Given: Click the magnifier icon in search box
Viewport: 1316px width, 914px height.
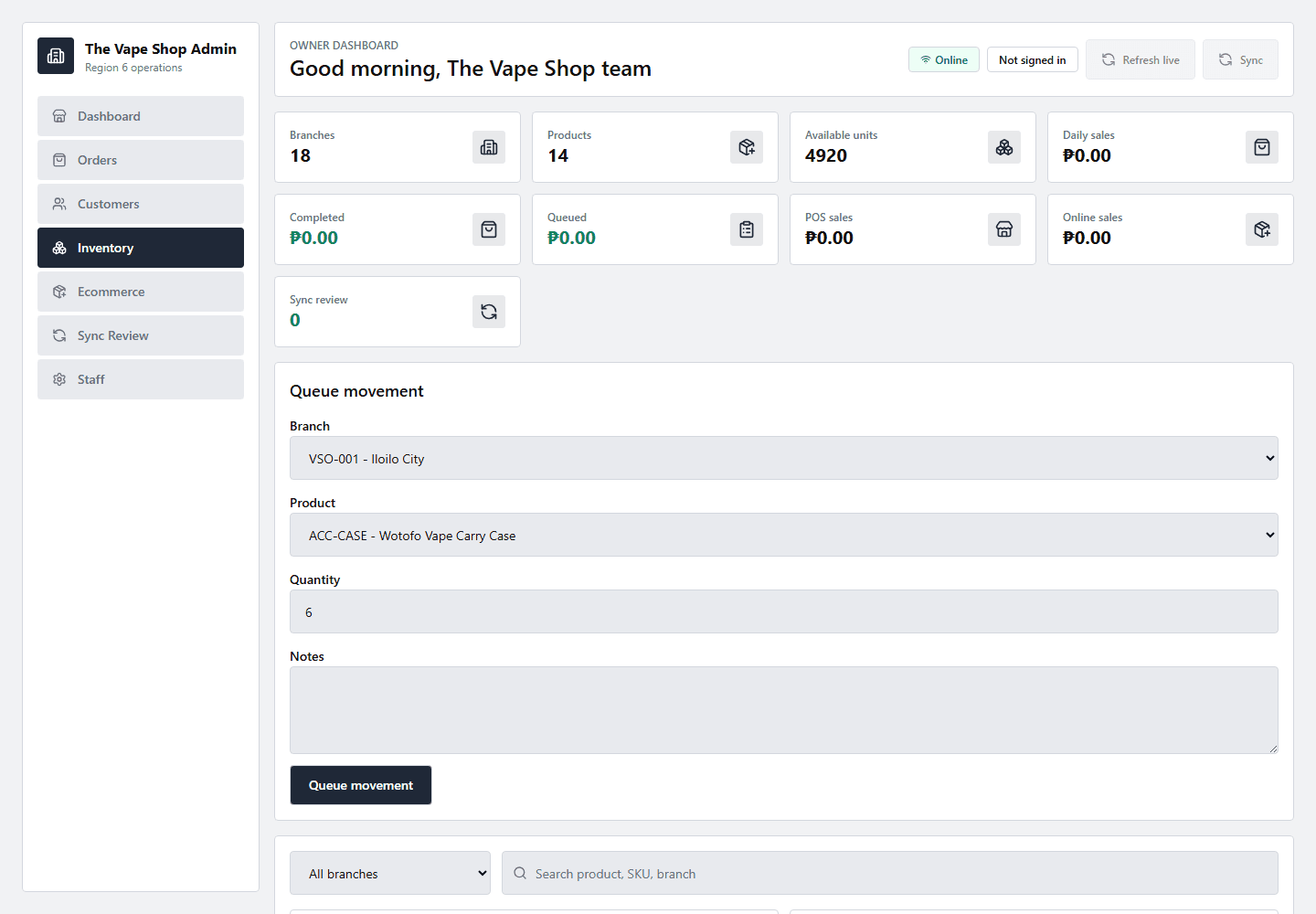Looking at the screenshot, I should 520,873.
